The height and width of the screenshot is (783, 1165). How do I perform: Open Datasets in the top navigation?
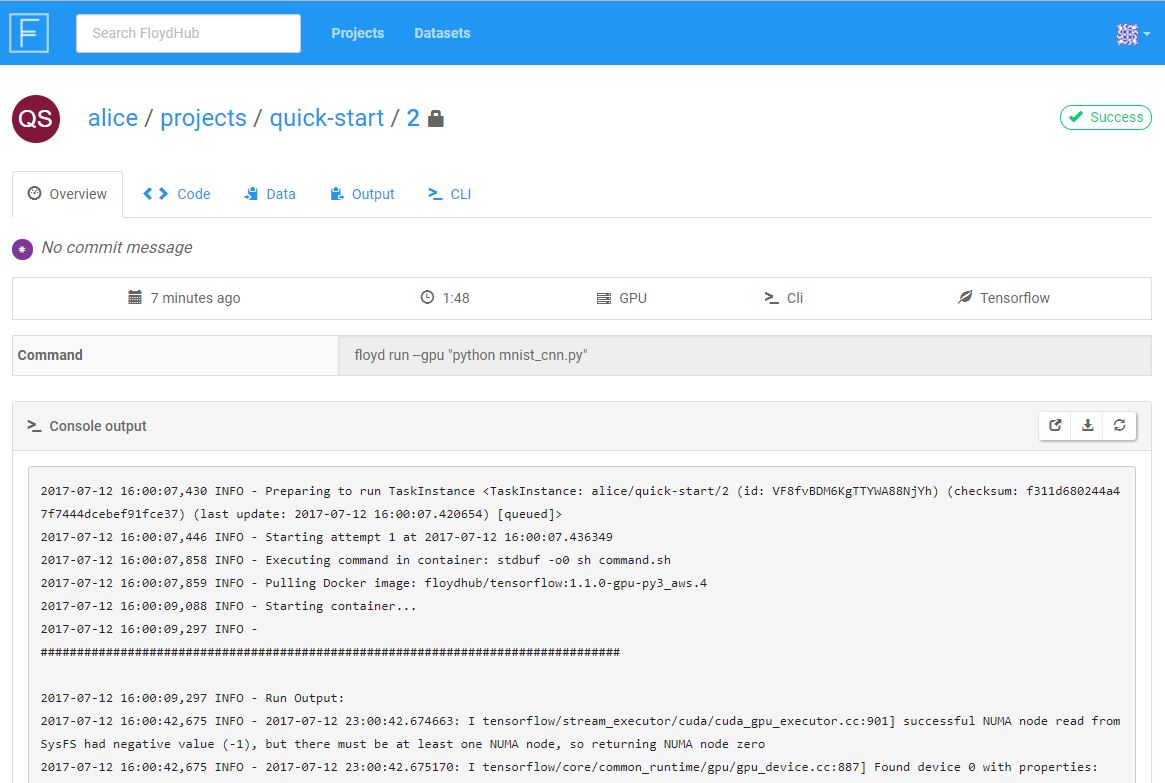click(442, 33)
